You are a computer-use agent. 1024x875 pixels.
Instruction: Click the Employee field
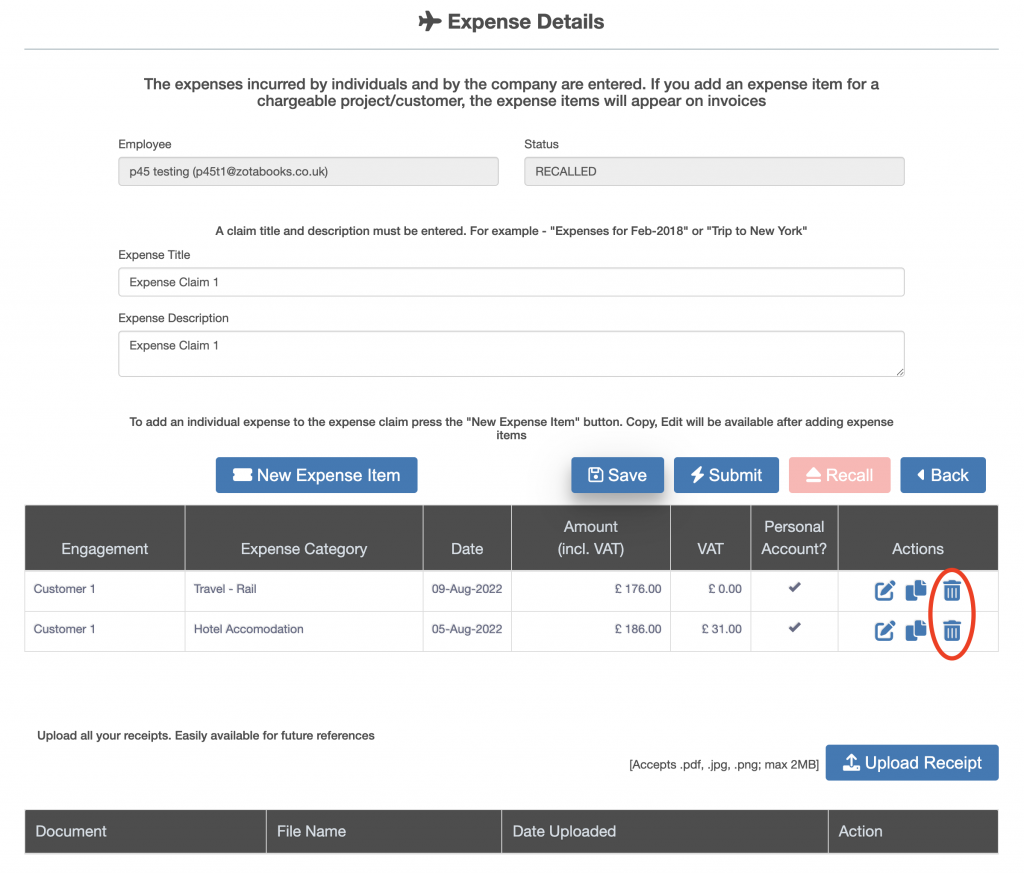(308, 171)
